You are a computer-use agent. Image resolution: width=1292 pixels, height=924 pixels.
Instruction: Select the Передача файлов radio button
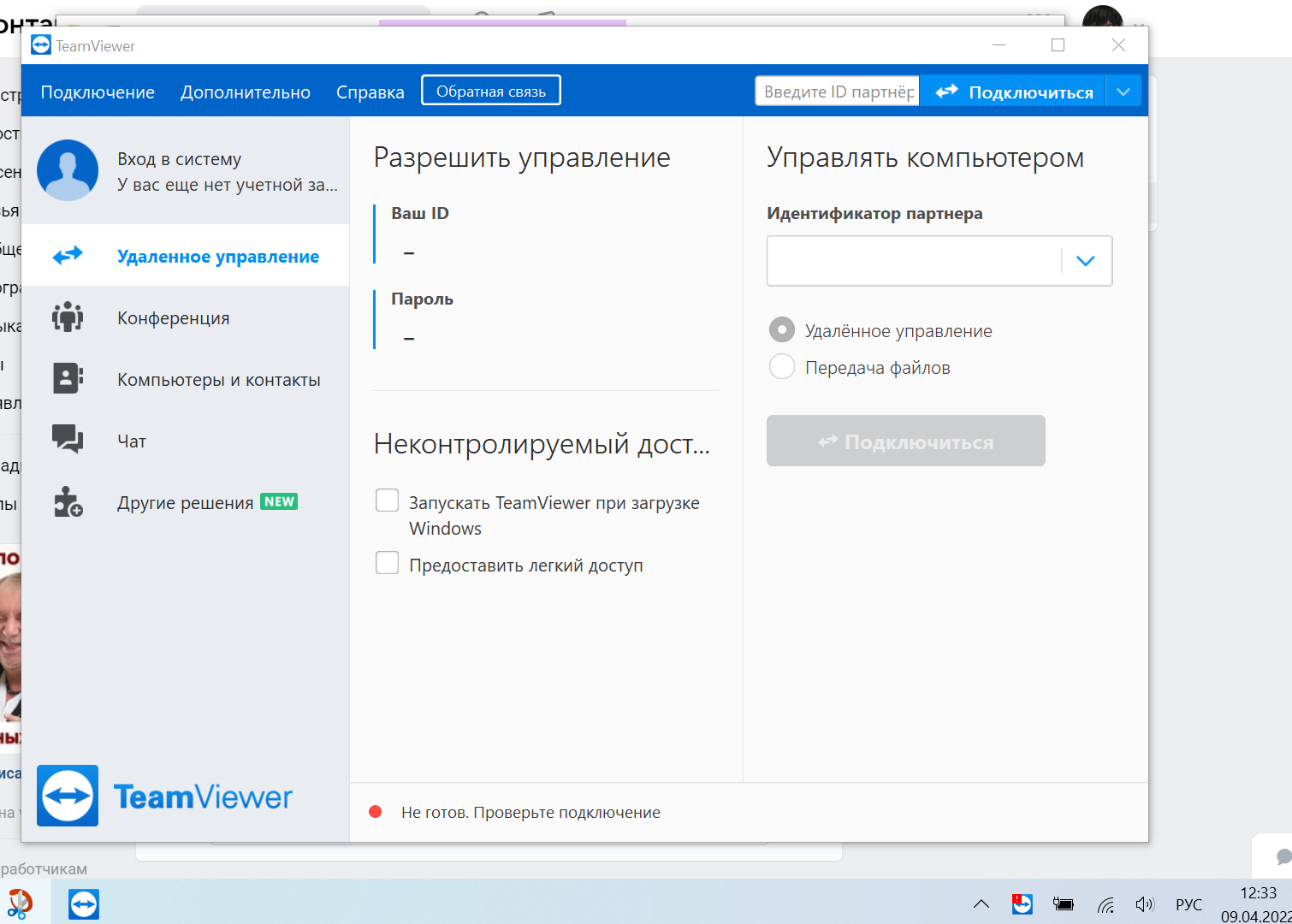point(782,367)
